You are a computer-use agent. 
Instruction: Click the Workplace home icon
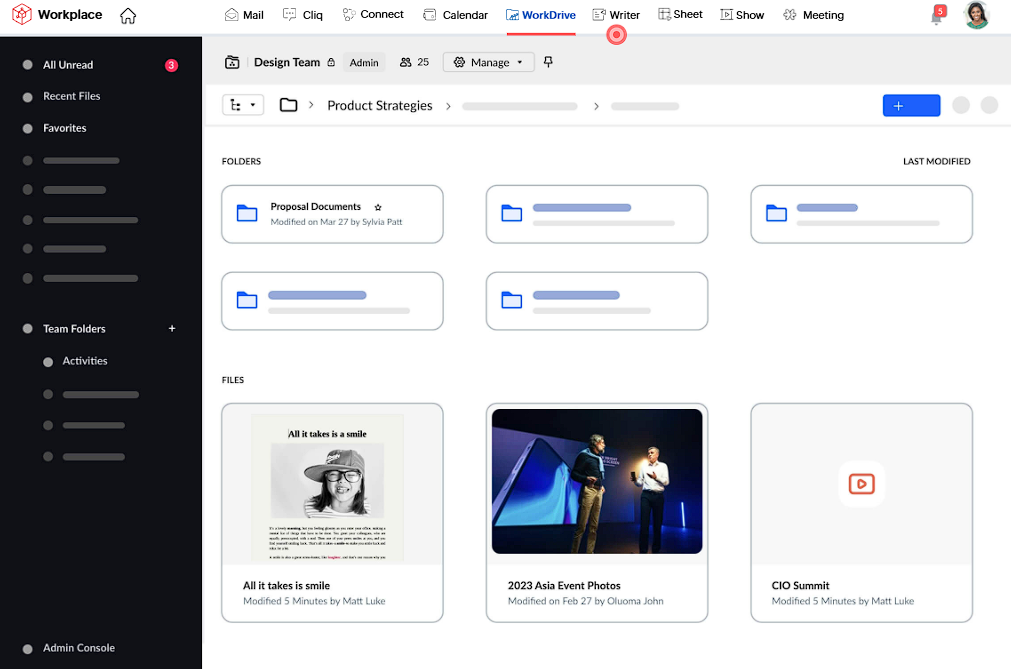128,16
